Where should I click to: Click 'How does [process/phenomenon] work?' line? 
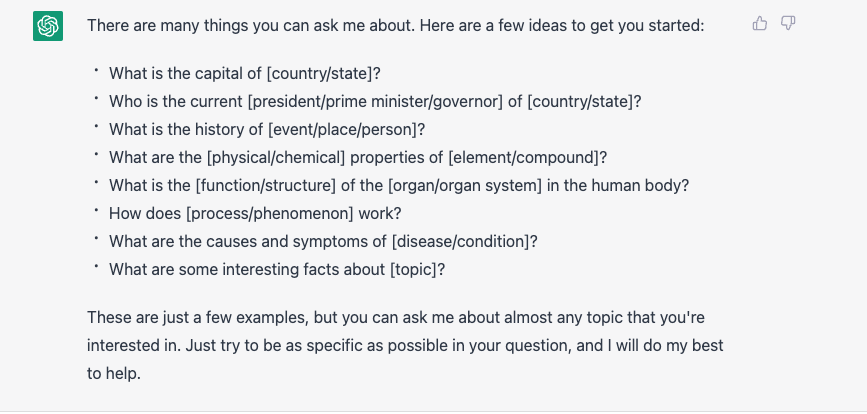(x=255, y=213)
